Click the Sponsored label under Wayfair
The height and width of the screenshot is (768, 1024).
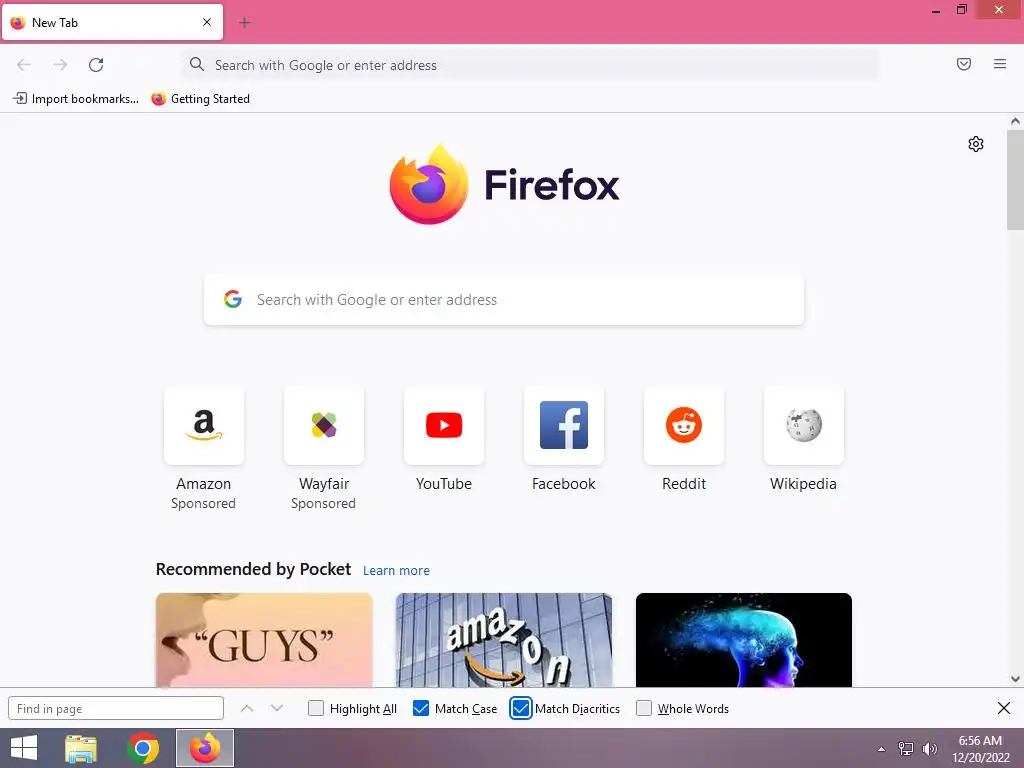pos(324,504)
